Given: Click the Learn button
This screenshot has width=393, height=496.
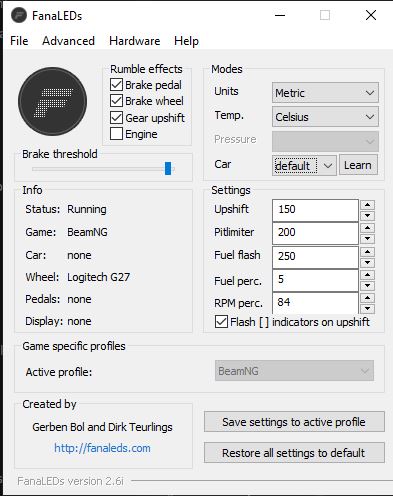Looking at the screenshot, I should click(358, 165).
